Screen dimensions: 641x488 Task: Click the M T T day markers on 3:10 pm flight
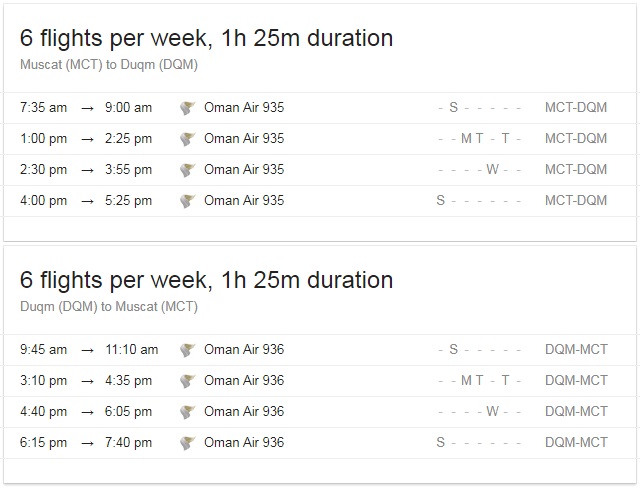(485, 381)
